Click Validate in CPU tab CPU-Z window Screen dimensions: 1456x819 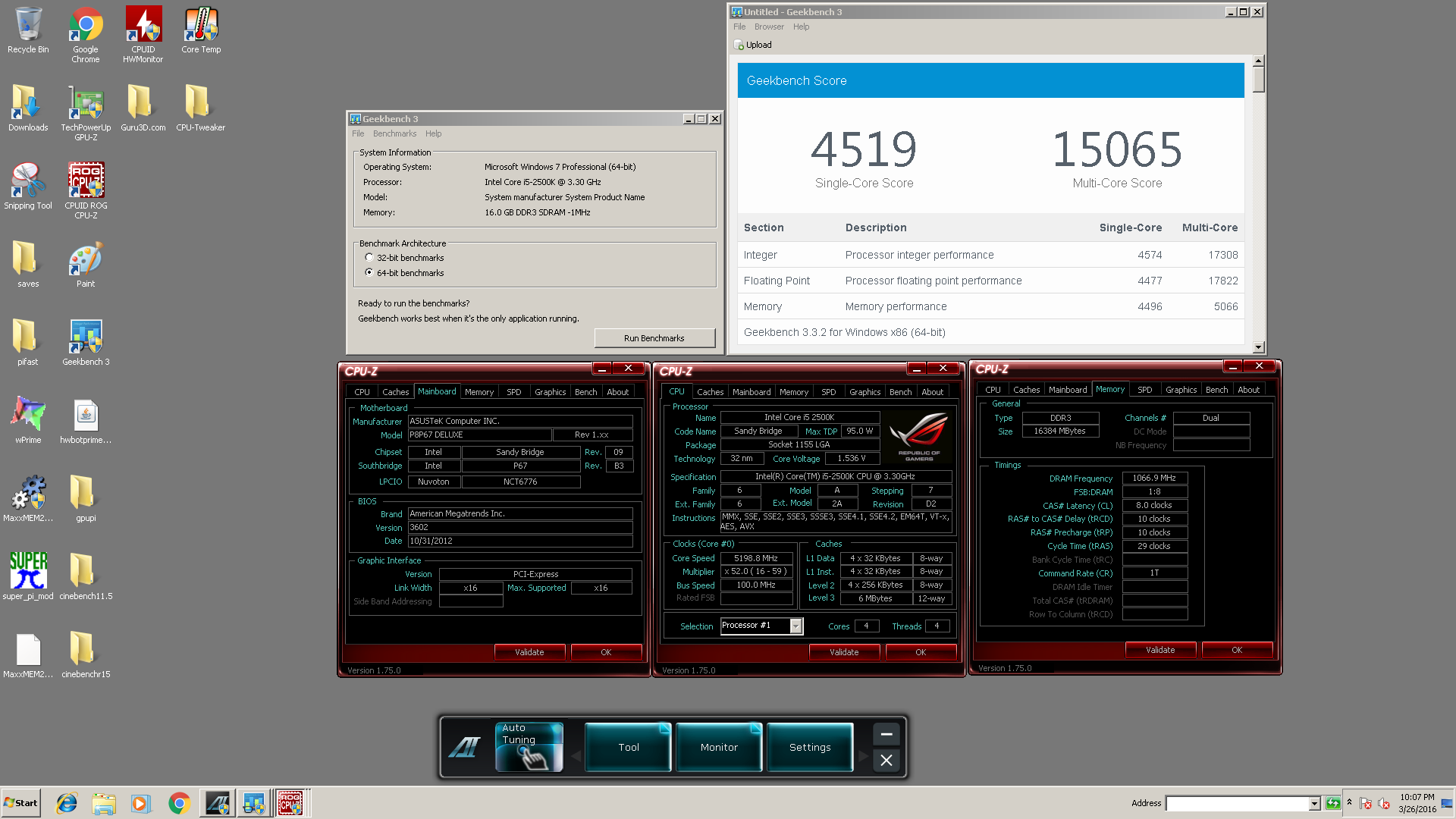pyautogui.click(x=844, y=652)
